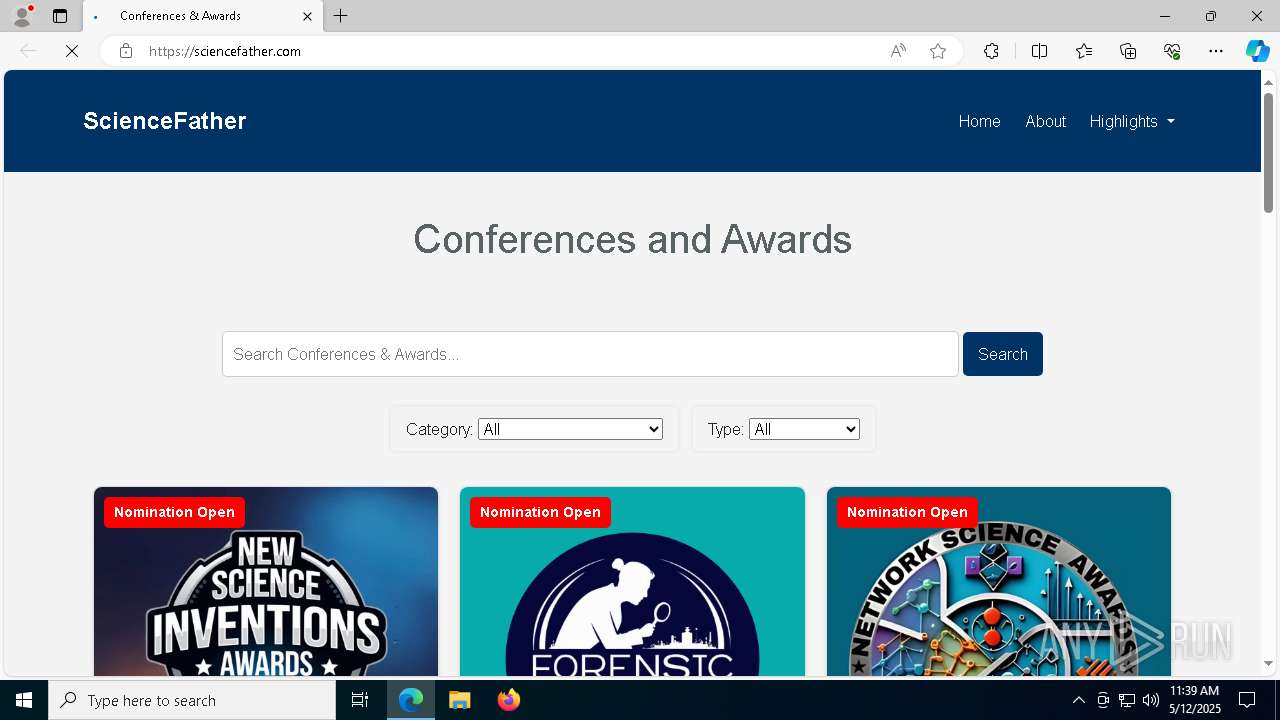Open the Edge profile icon

22,16
